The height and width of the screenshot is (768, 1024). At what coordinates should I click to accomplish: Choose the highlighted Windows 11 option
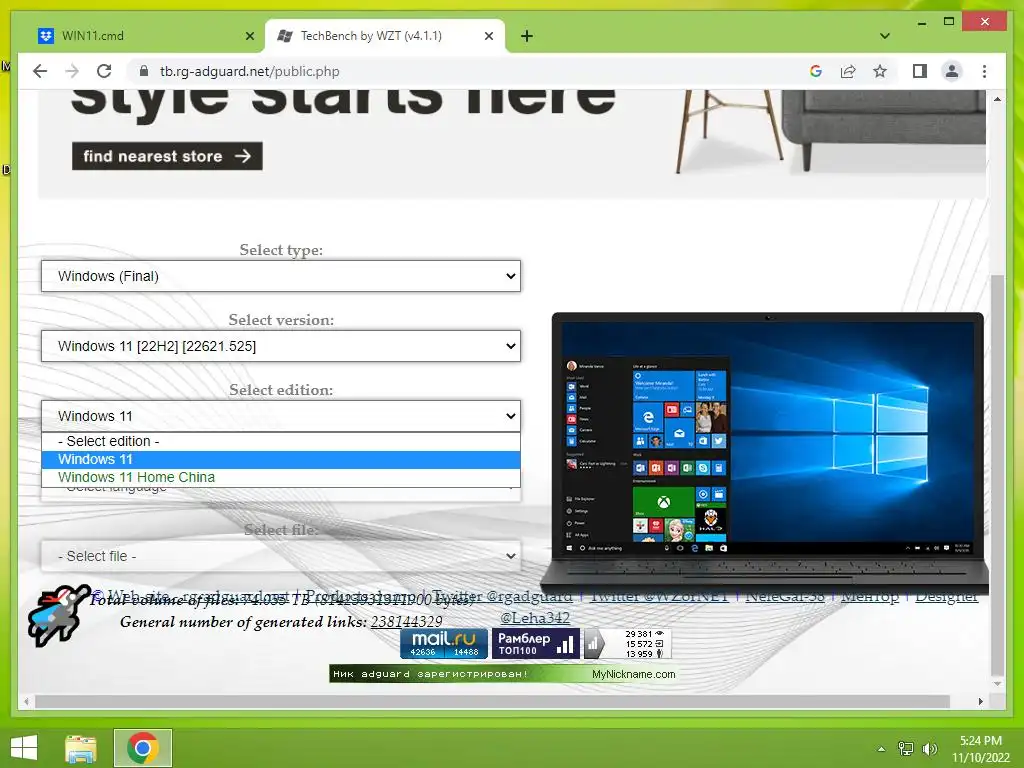pyautogui.click(x=281, y=459)
